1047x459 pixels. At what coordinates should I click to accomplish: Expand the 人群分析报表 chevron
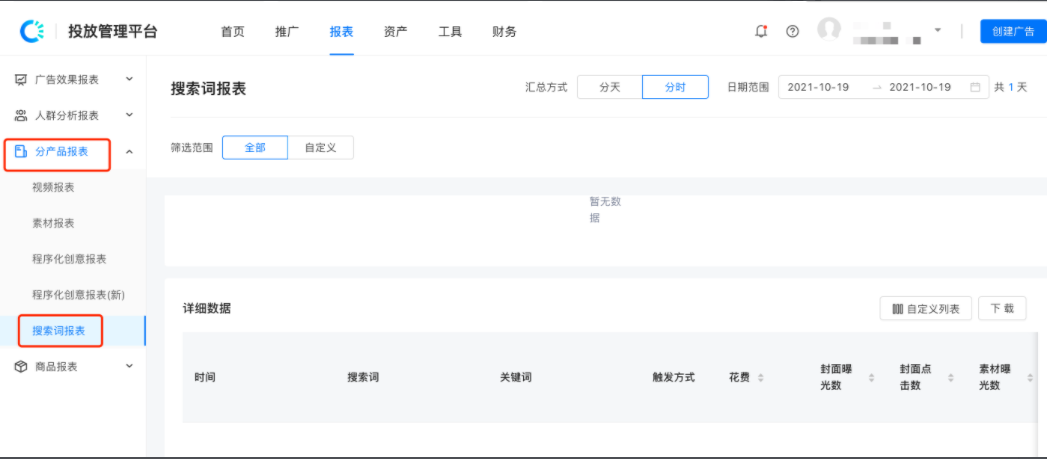click(x=130, y=115)
